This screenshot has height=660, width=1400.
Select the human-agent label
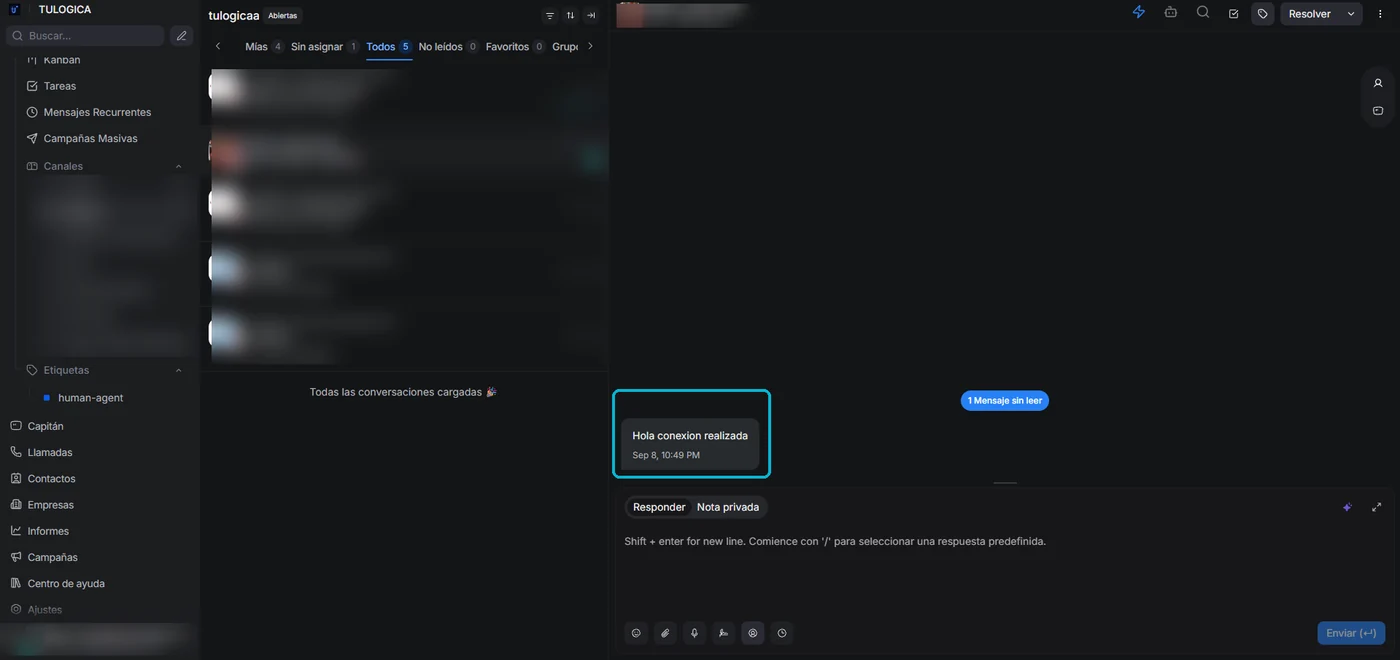pos(90,398)
